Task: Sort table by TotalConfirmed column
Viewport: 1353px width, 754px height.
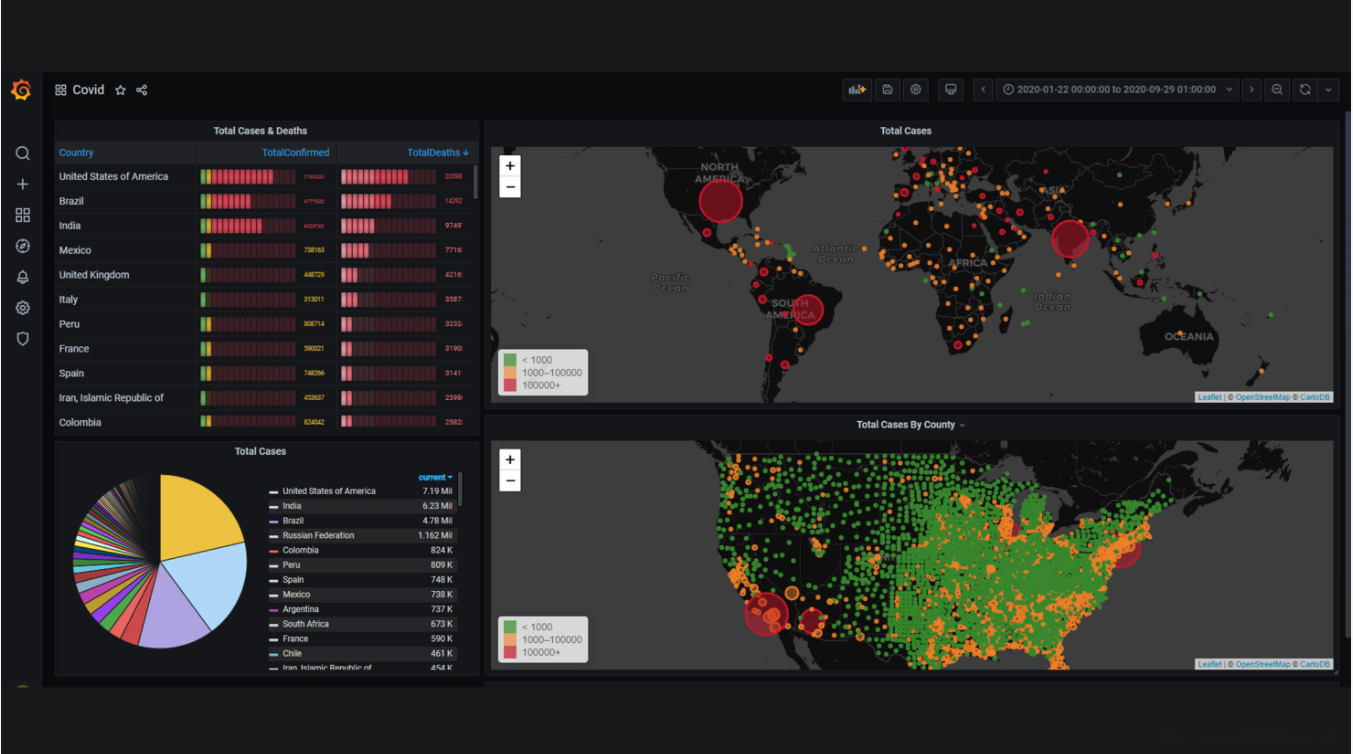Action: point(295,153)
